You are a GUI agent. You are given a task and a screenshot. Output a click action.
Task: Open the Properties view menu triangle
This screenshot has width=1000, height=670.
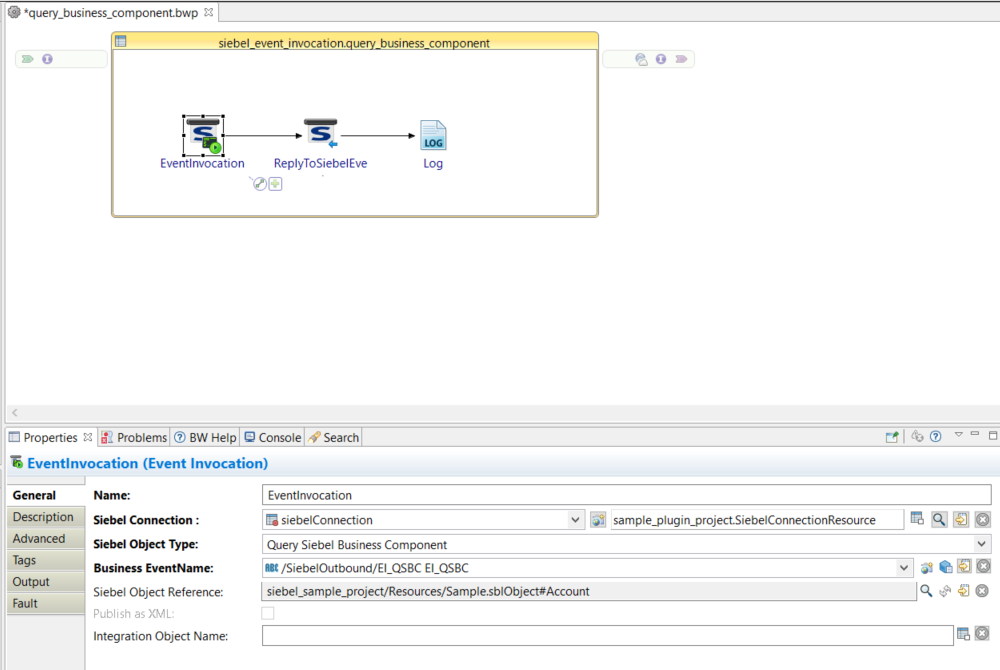(x=958, y=435)
